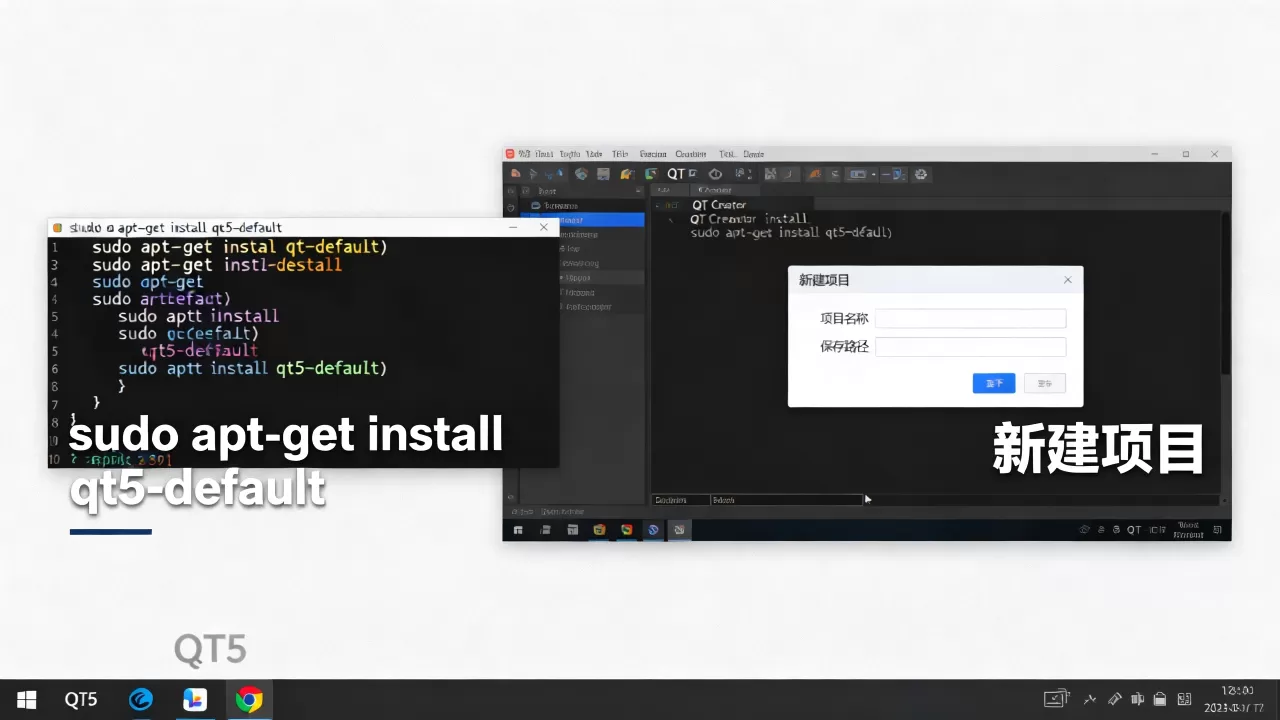Open Google Chrome from outer taskbar

[249, 700]
